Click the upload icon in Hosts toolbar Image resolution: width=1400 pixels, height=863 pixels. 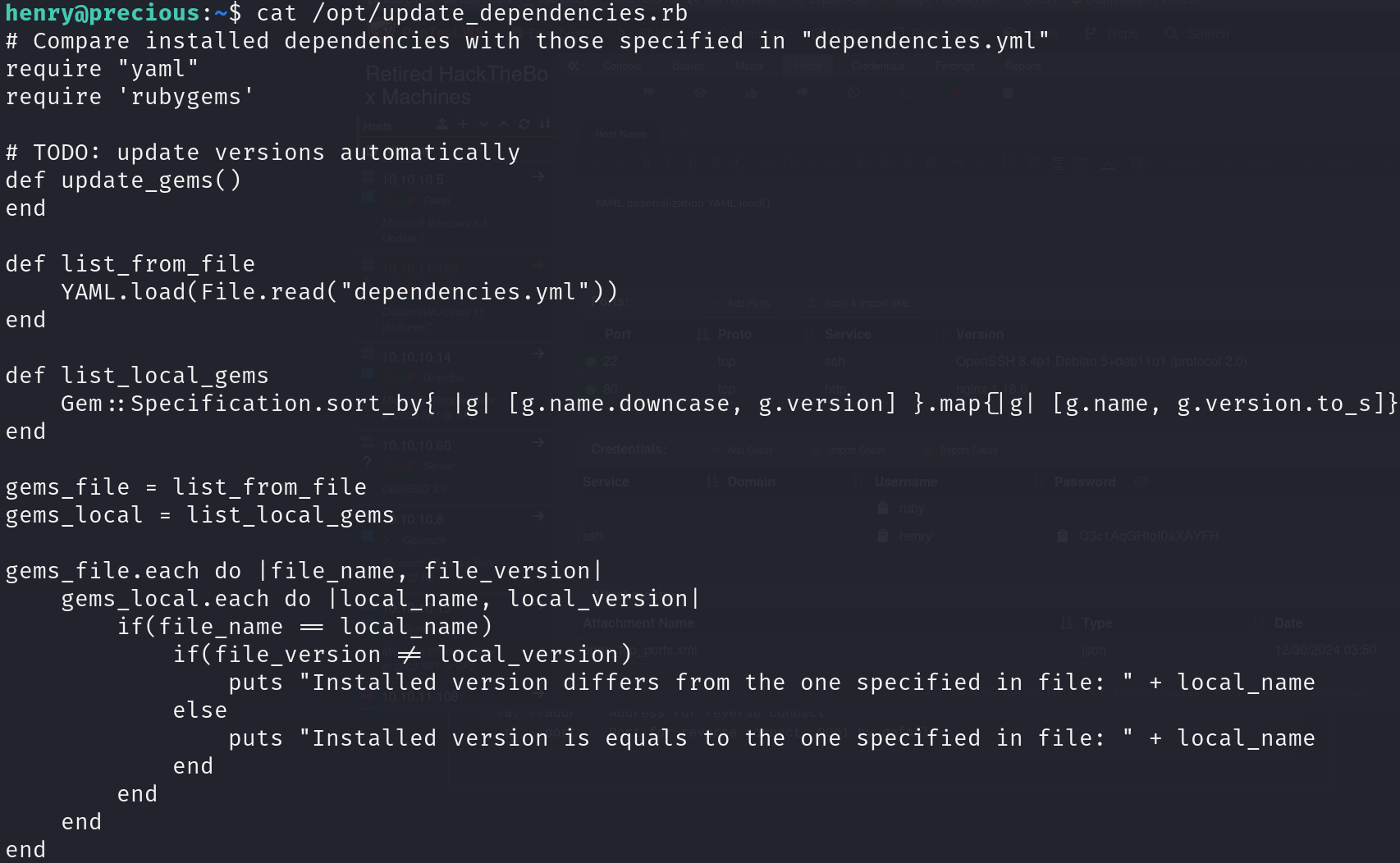tap(442, 125)
